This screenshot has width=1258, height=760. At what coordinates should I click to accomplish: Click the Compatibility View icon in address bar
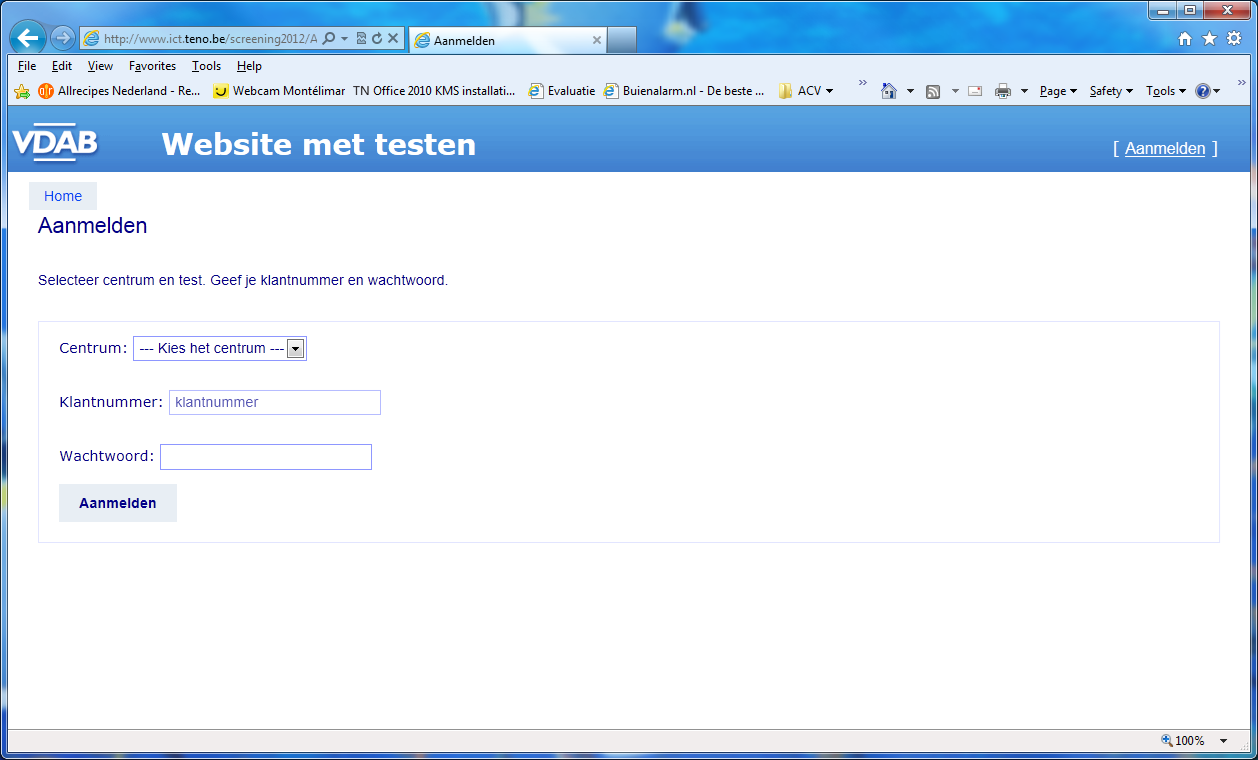coord(361,39)
